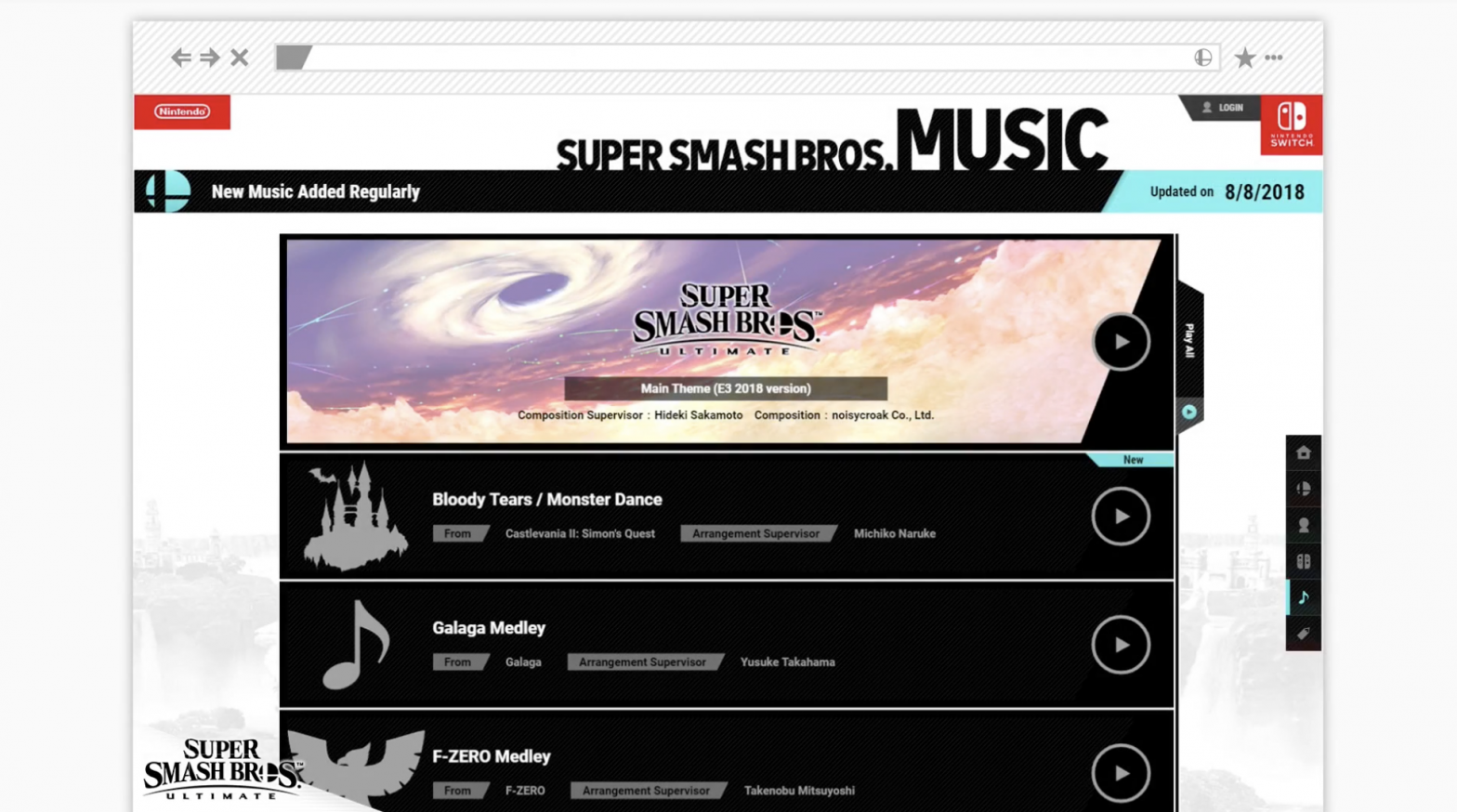Open the Castlevania castle thumbnail

[355, 517]
